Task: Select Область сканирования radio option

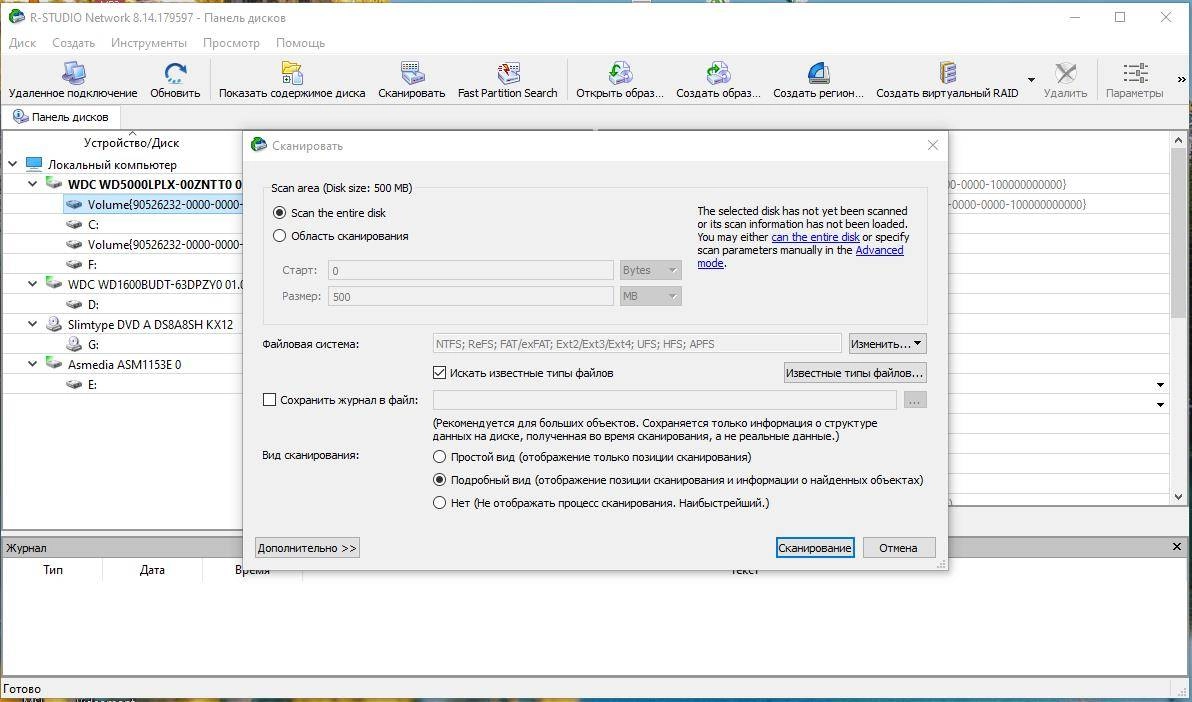Action: 279,236
